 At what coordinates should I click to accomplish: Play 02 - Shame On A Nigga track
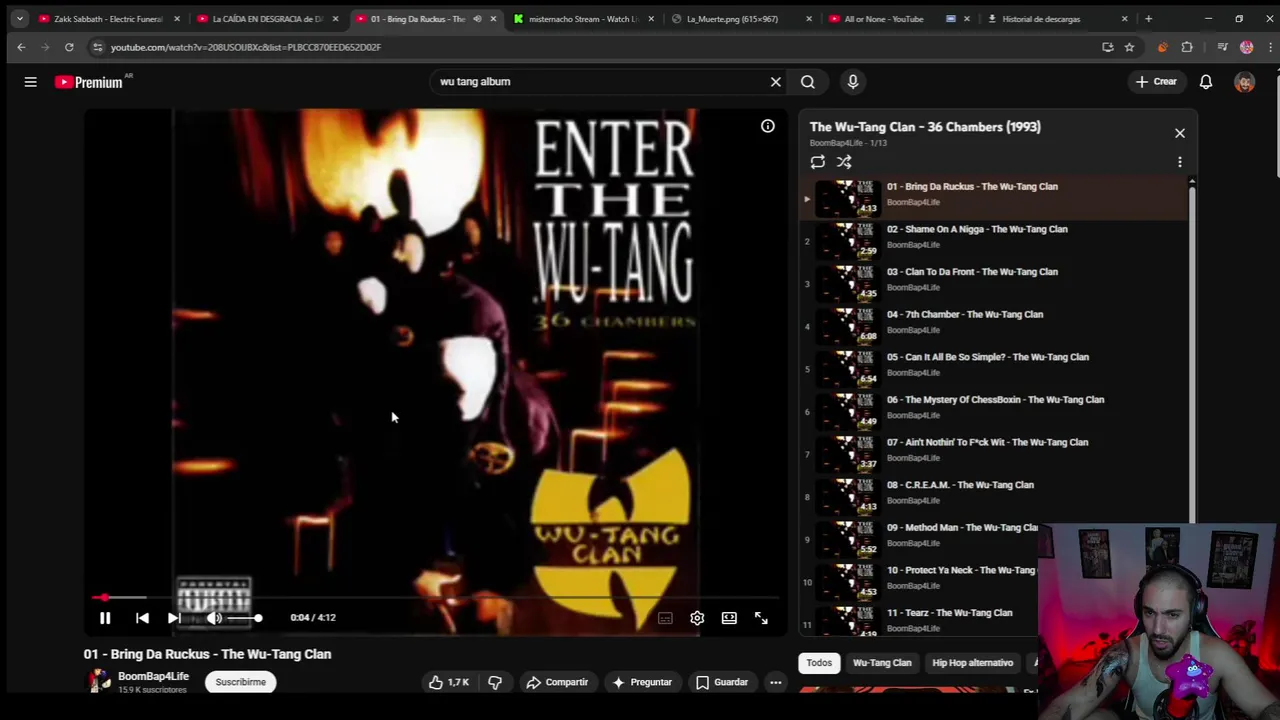992,241
